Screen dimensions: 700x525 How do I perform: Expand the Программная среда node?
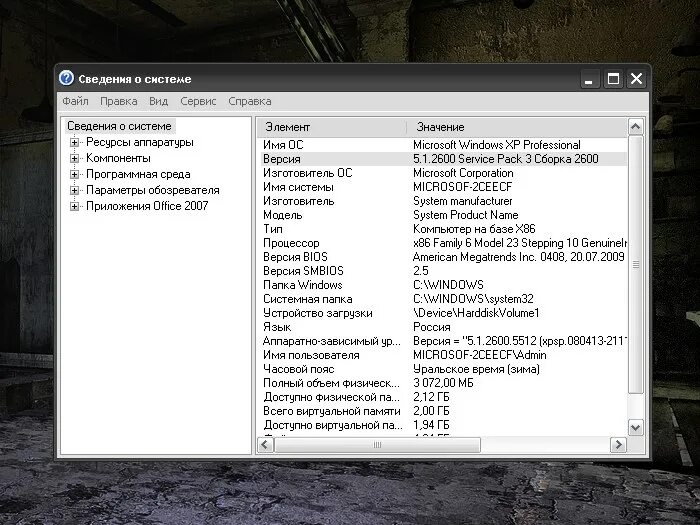[x=74, y=175]
